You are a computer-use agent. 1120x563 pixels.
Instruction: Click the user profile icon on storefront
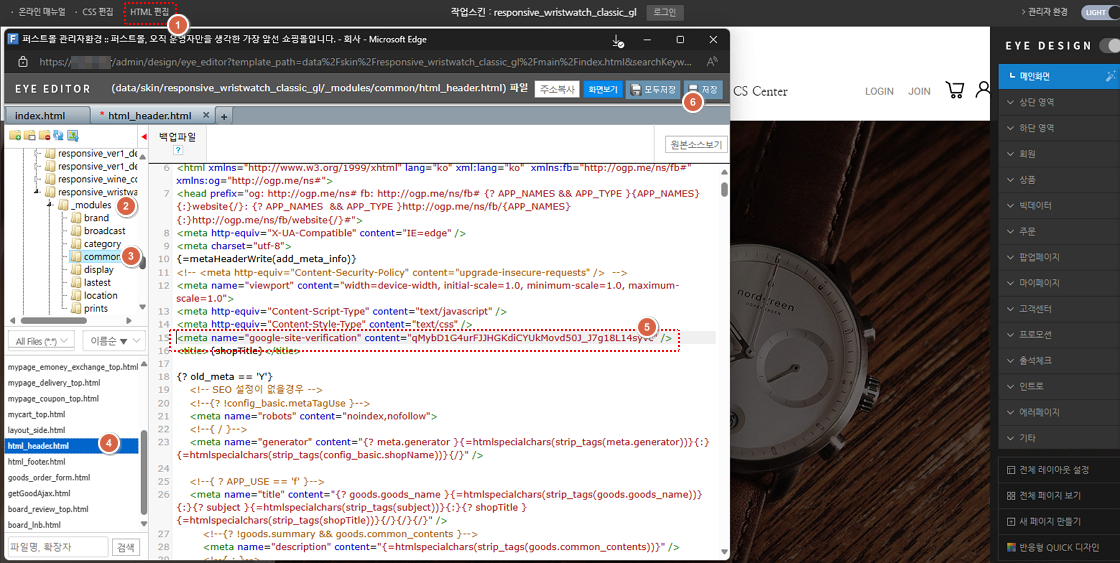[984, 90]
